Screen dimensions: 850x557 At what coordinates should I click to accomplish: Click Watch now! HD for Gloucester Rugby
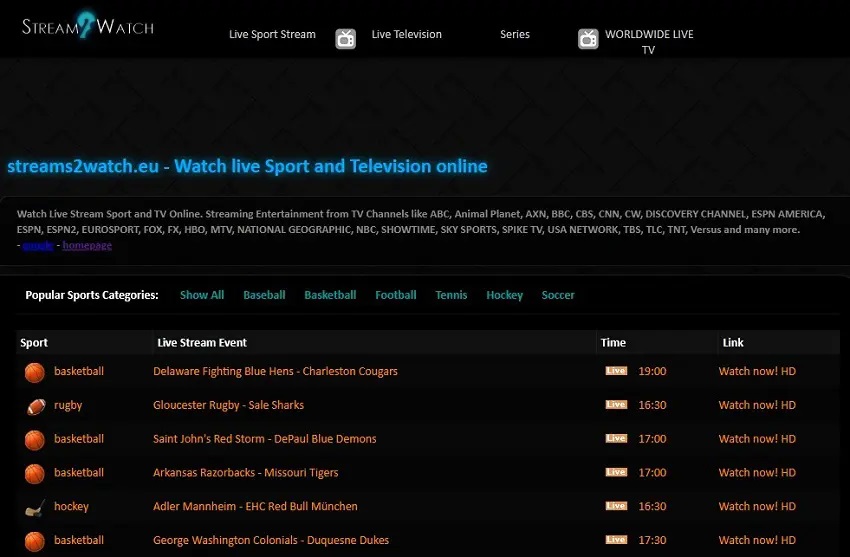click(x=757, y=405)
